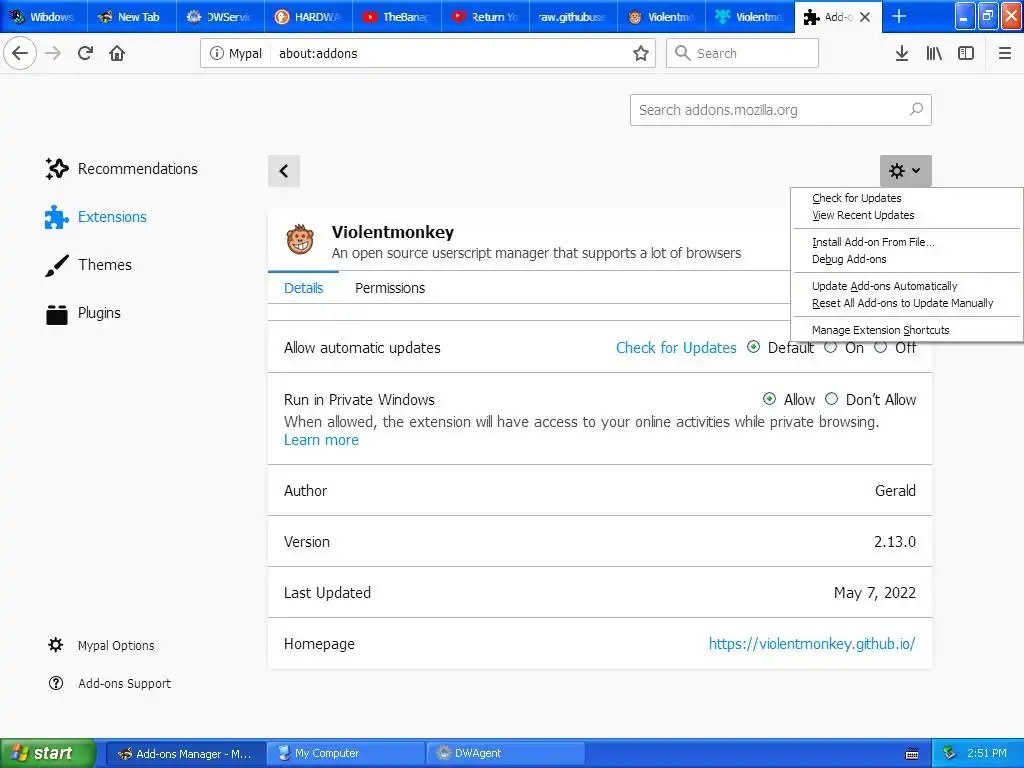Open the Library bookshelf icon
The image size is (1024, 768).
click(934, 54)
